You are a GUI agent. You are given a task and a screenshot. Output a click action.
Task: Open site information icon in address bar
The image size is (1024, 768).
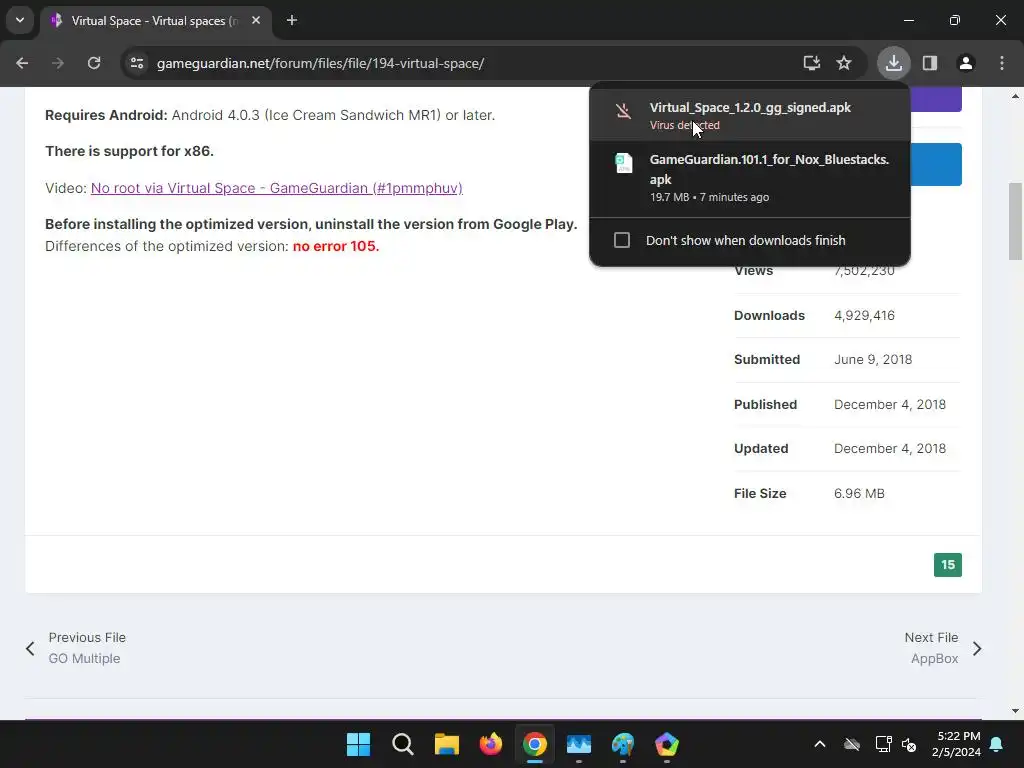pos(137,63)
